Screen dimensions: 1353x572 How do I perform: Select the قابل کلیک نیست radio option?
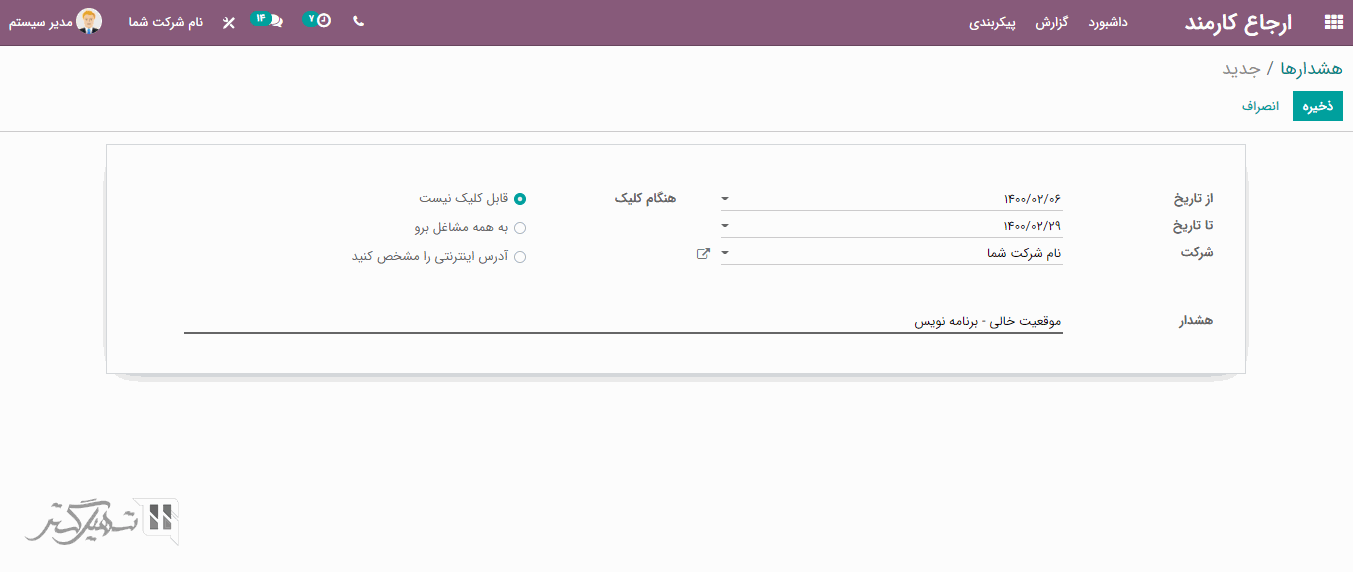coord(520,199)
